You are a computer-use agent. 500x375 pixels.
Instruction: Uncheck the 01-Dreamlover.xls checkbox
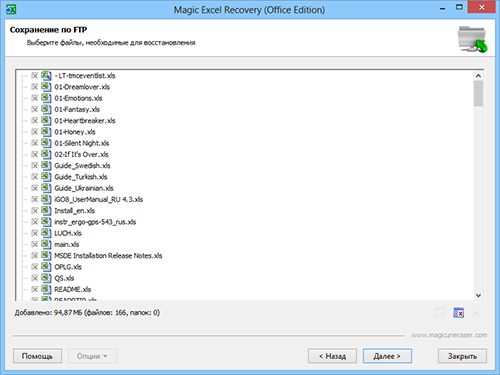[34, 87]
